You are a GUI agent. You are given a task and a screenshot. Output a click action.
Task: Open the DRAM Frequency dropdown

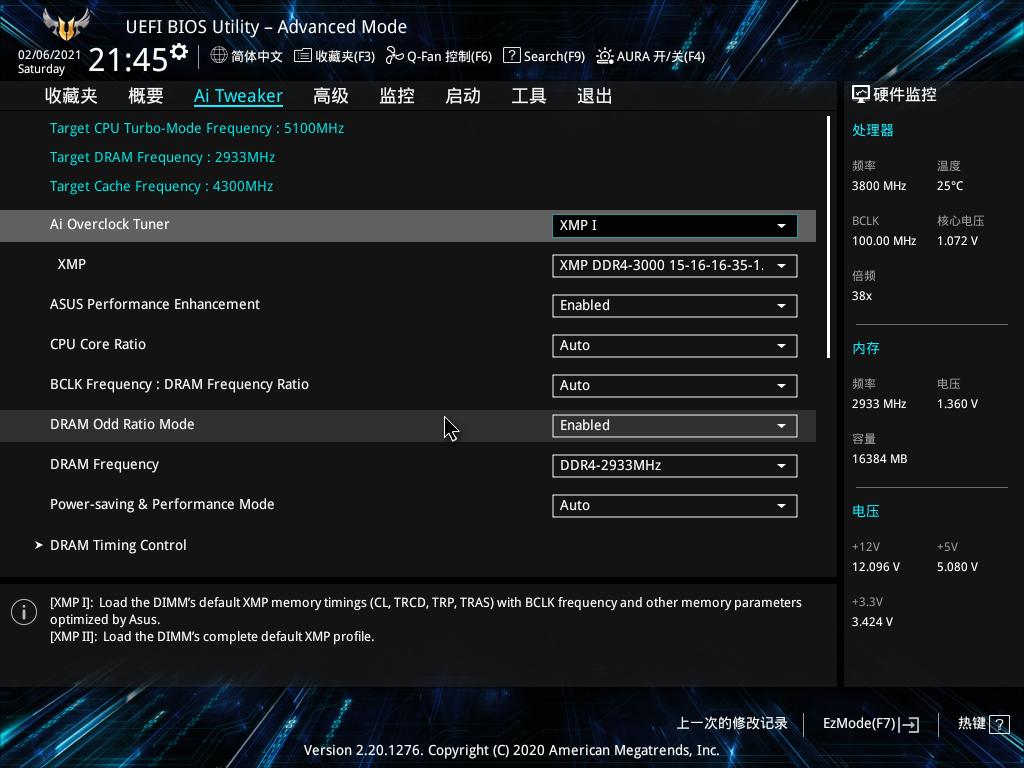[675, 466]
